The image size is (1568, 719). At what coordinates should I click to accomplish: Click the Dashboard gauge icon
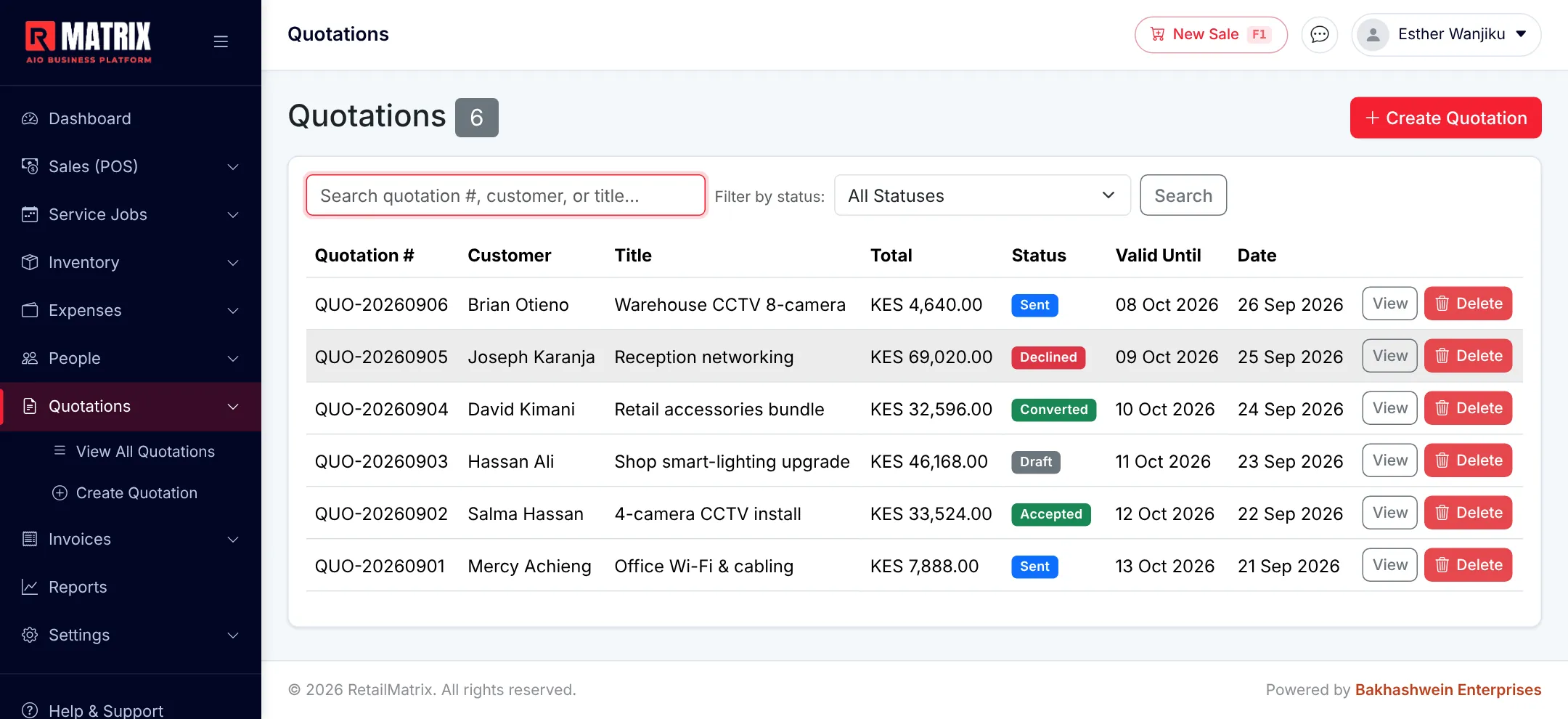point(30,118)
